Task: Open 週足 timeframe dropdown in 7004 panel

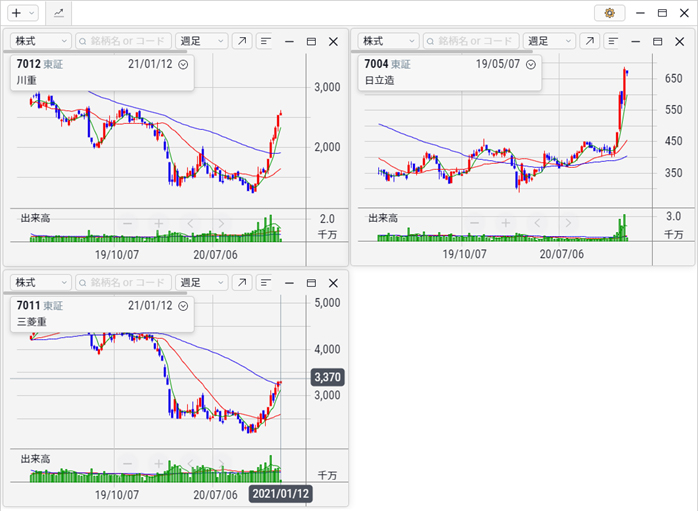Action: (549, 41)
